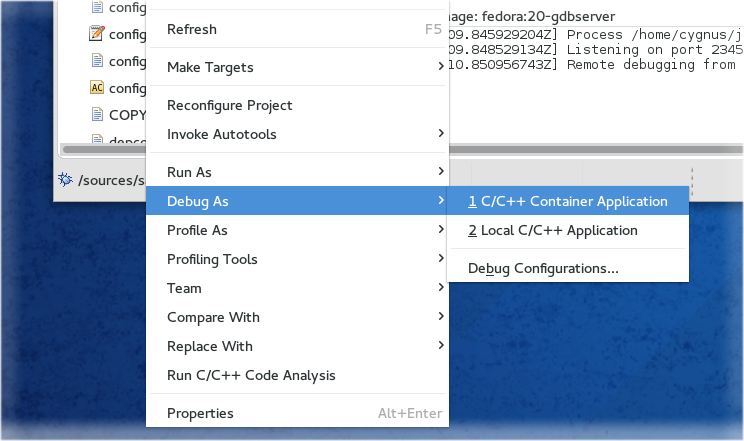Click the third config file document icon
The image size is (744, 441).
pos(97,61)
